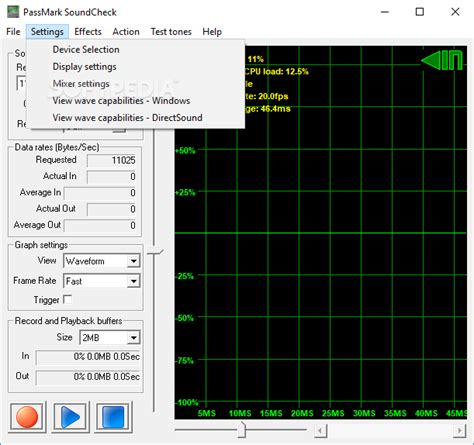Click the 20MS time axis label
The image size is (474, 445).
coord(302,413)
